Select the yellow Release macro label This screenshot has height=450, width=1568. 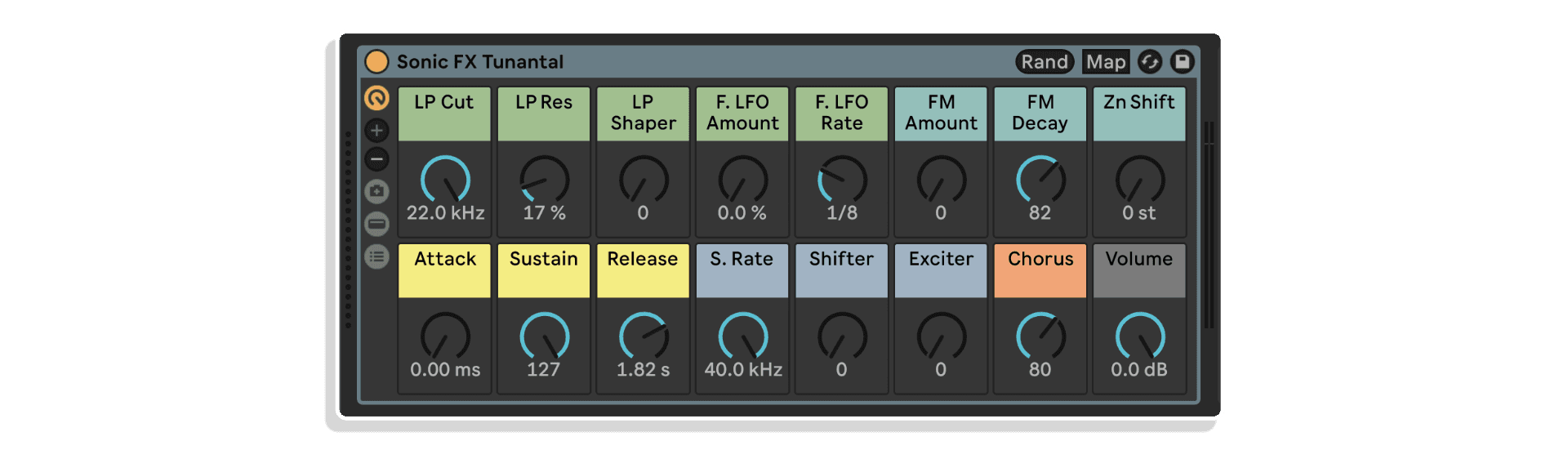[644, 270]
